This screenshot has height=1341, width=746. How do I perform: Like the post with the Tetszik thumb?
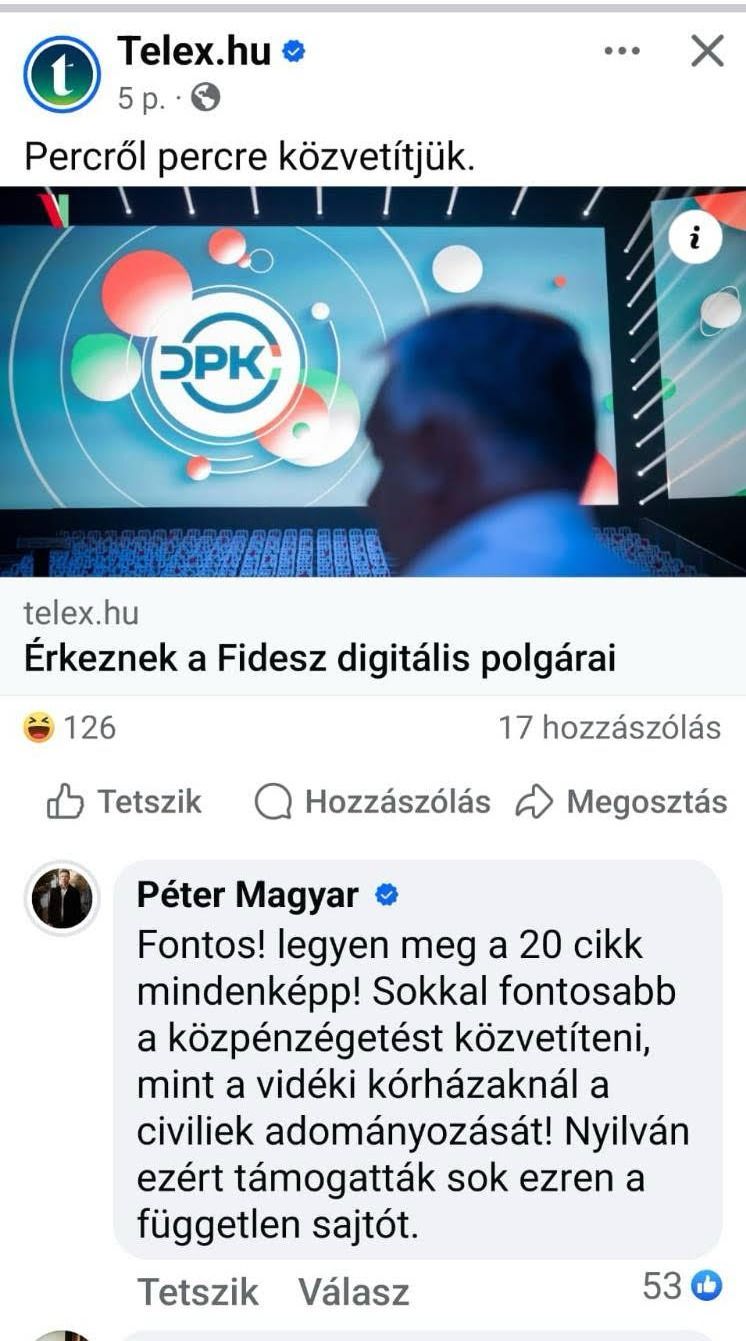(124, 802)
